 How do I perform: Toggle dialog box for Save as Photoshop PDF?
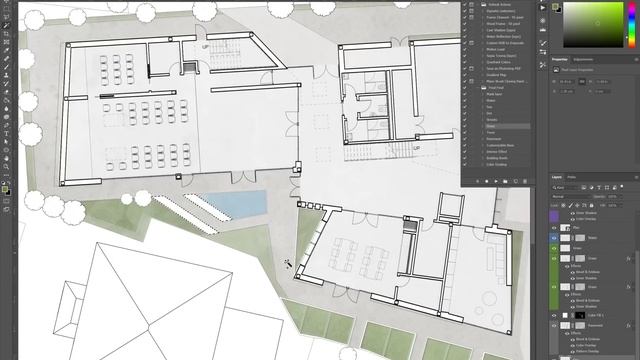click(x=471, y=69)
